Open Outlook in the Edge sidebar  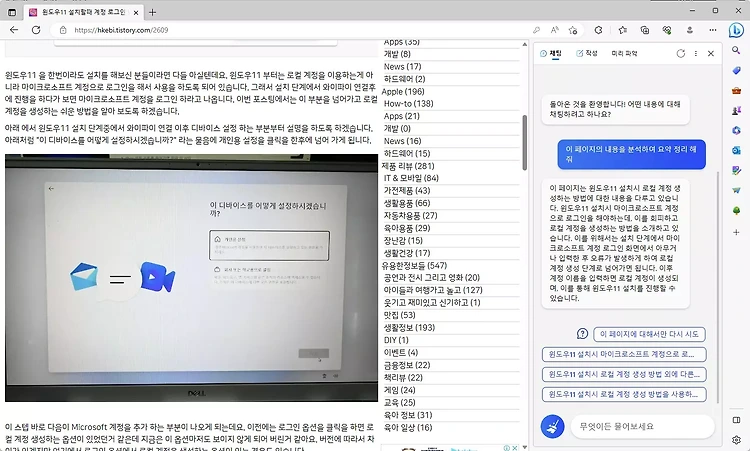[736, 150]
